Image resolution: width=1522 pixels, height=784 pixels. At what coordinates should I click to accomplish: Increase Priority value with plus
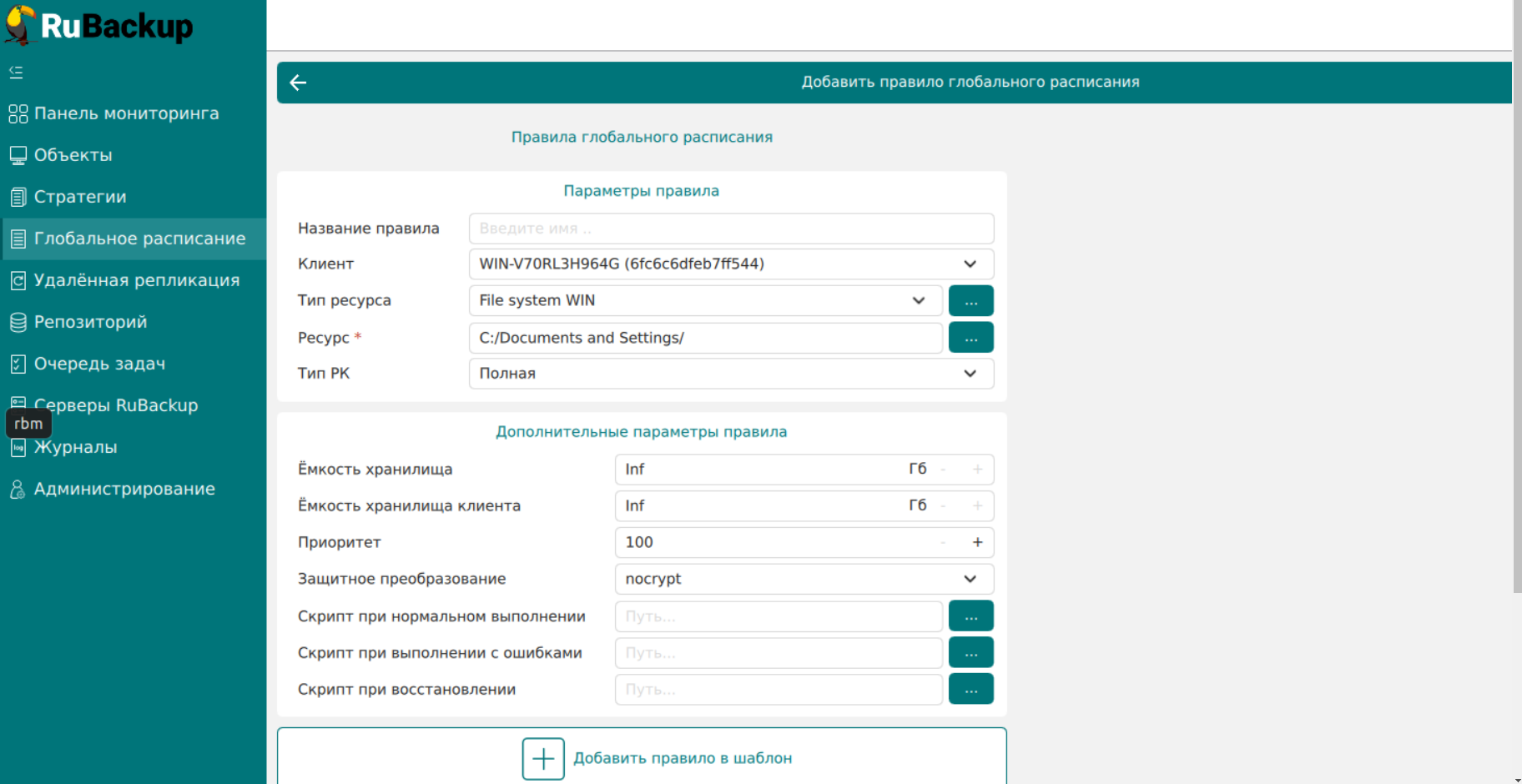pyautogui.click(x=977, y=542)
